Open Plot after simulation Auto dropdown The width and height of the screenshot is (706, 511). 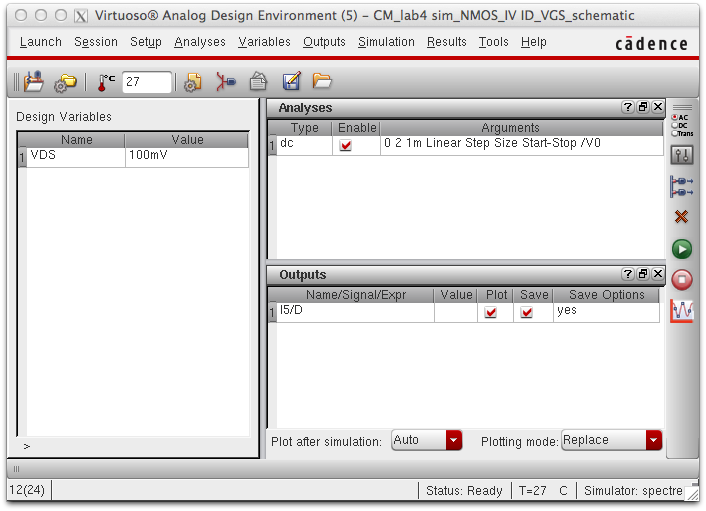(x=426, y=440)
